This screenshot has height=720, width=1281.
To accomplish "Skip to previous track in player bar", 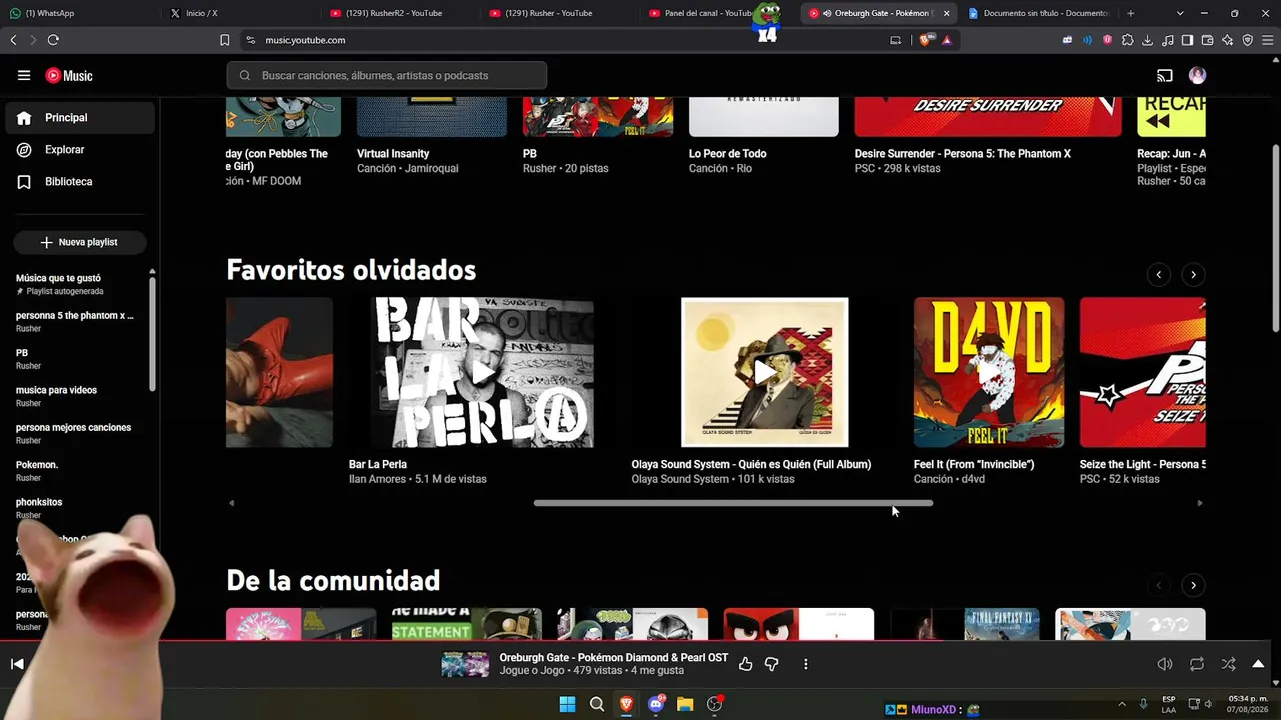I will pyautogui.click(x=17, y=664).
